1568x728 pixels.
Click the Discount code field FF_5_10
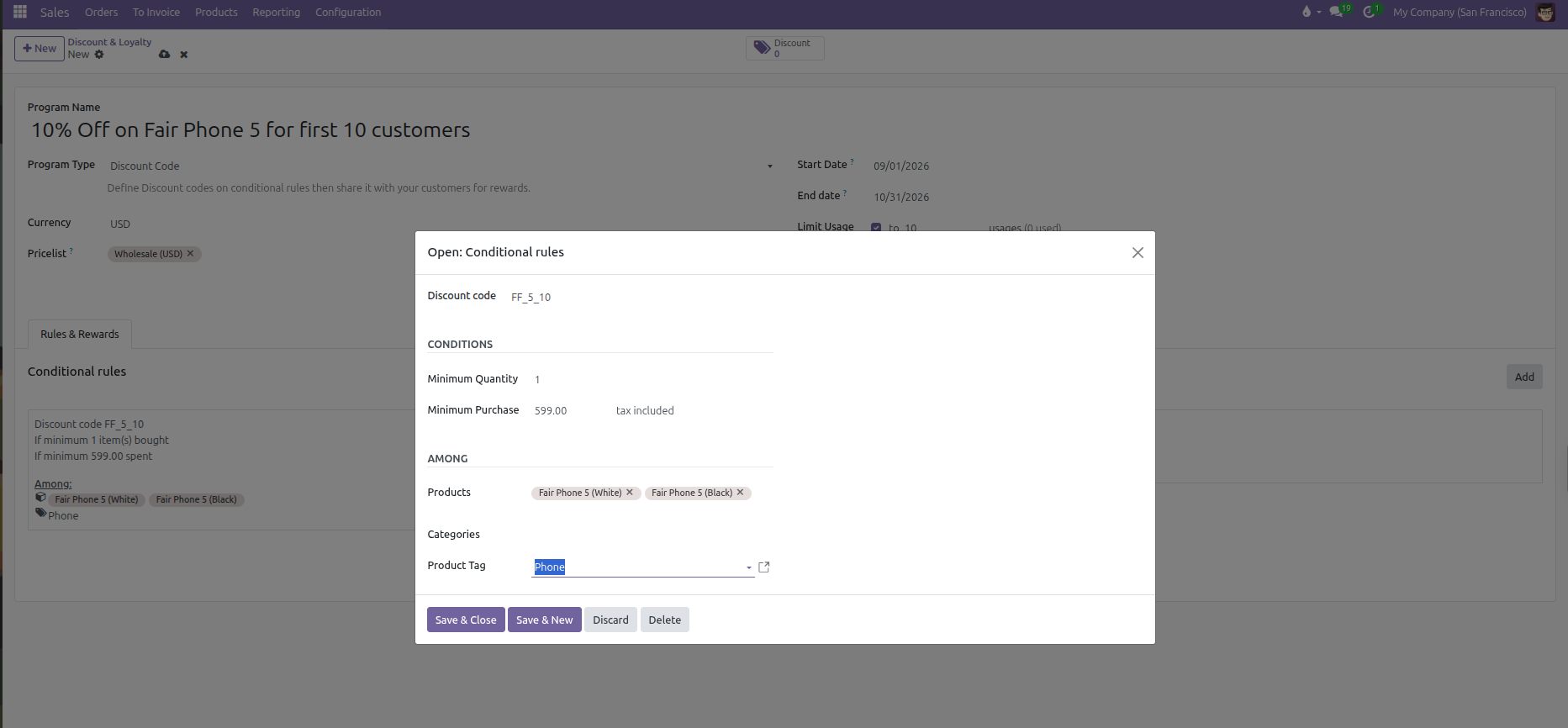point(641,297)
